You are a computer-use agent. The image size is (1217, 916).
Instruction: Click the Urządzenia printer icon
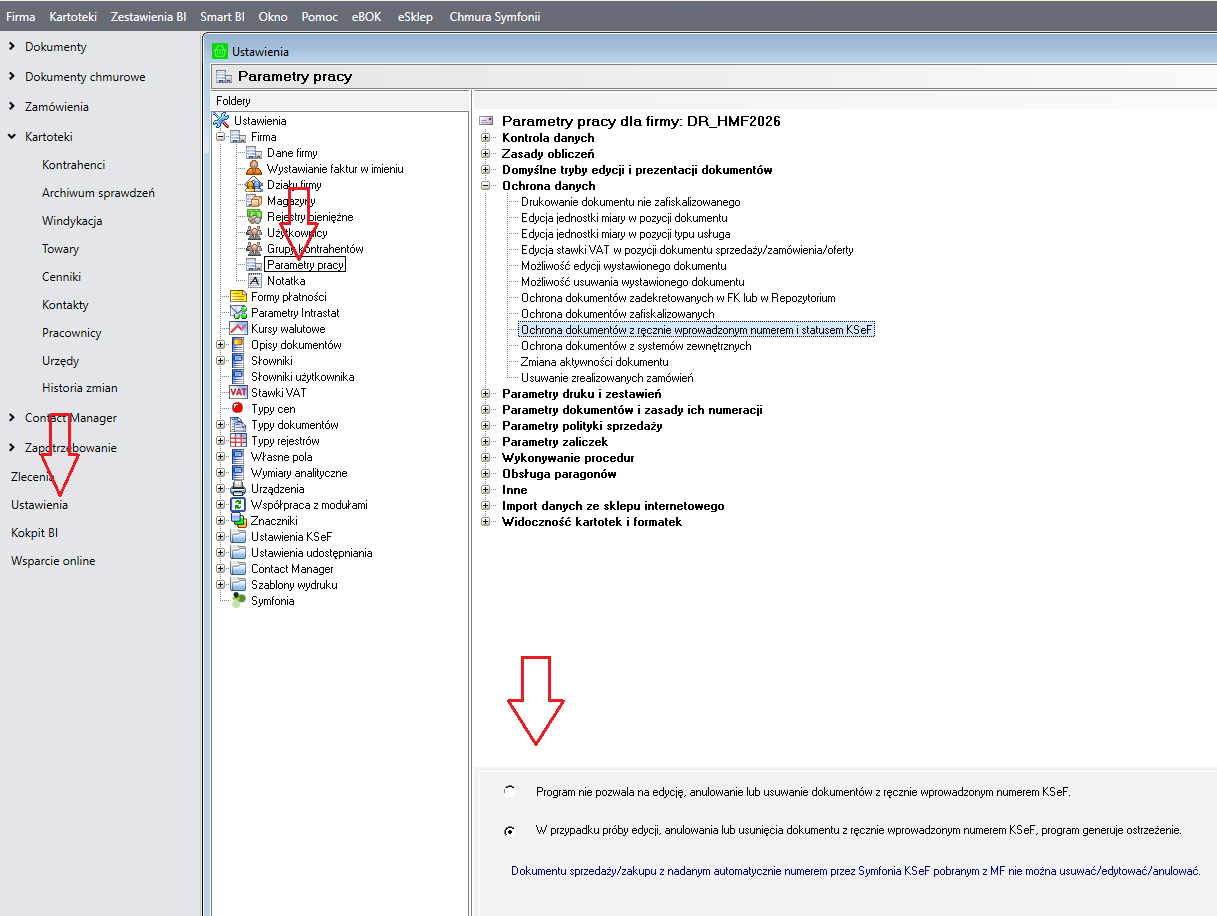click(238, 489)
